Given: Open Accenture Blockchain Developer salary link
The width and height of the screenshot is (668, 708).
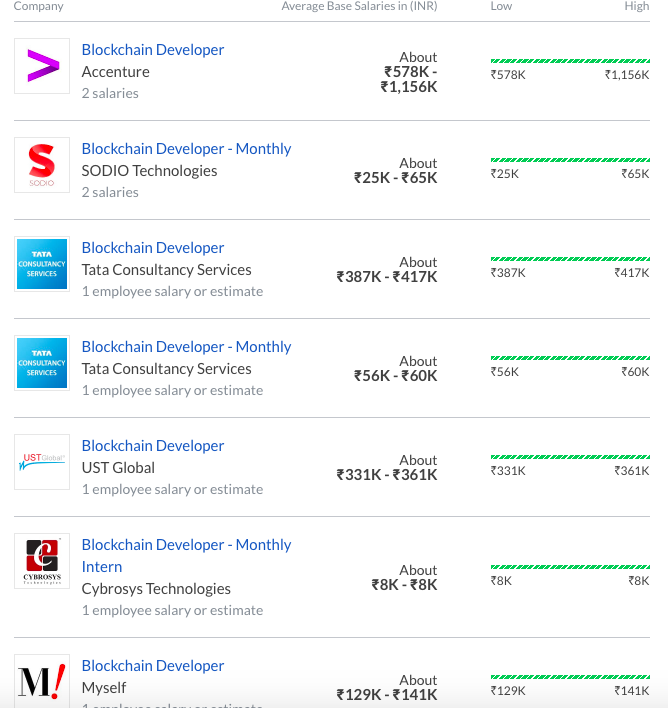Looking at the screenshot, I should click(x=153, y=50).
